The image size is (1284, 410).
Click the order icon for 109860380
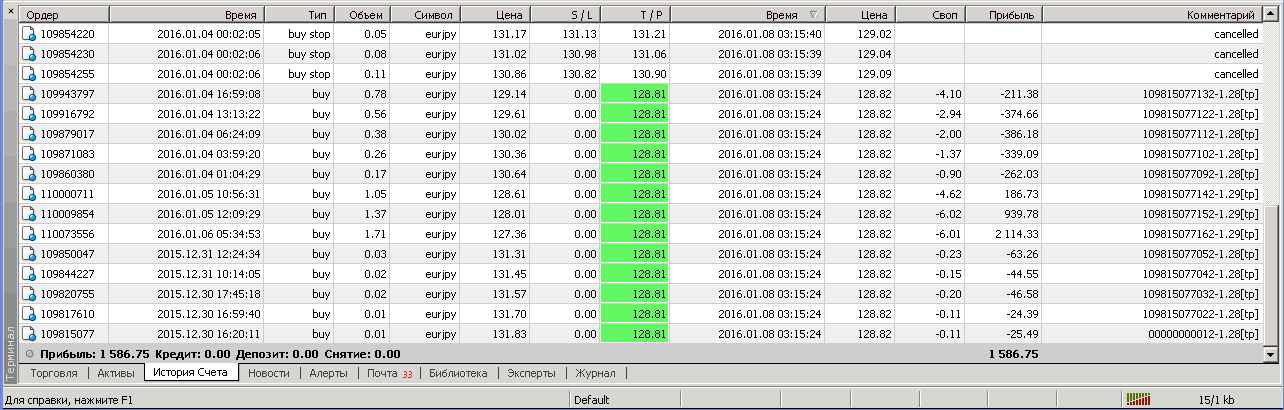pos(29,174)
